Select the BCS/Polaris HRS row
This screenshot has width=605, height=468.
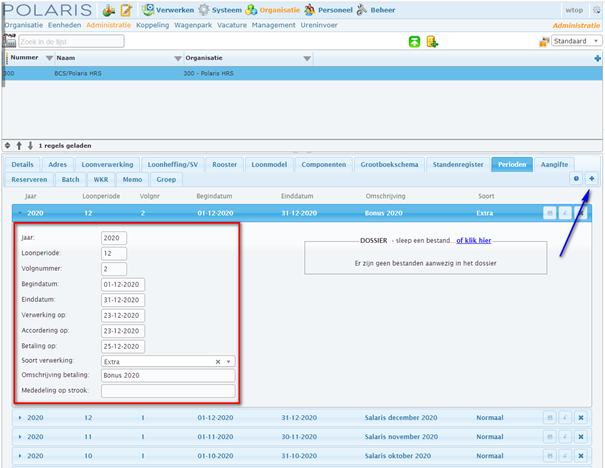[x=302, y=73]
